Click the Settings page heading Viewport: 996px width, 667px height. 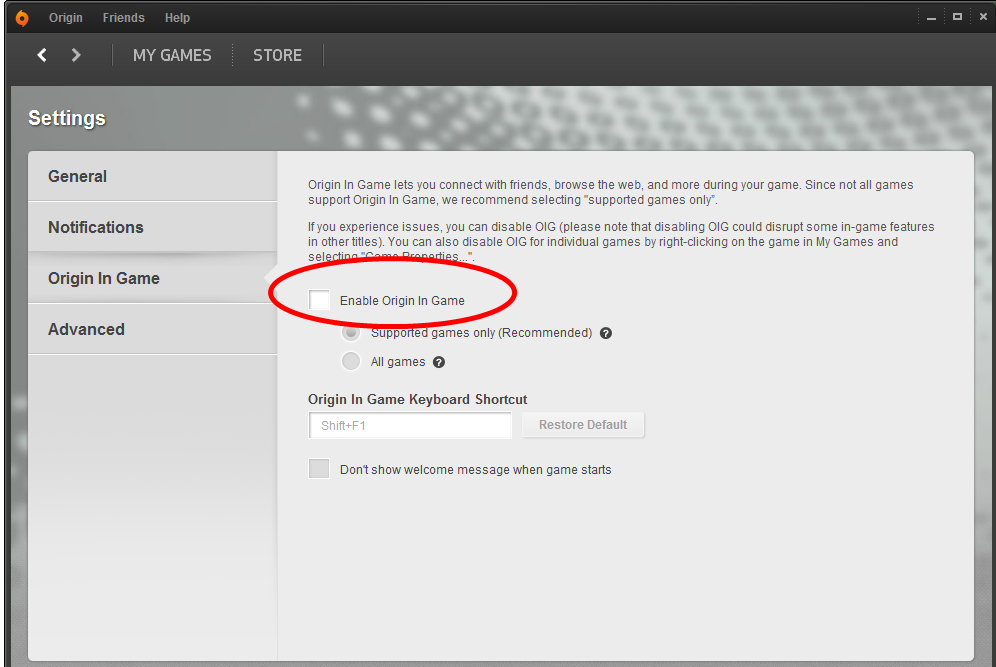pos(67,118)
